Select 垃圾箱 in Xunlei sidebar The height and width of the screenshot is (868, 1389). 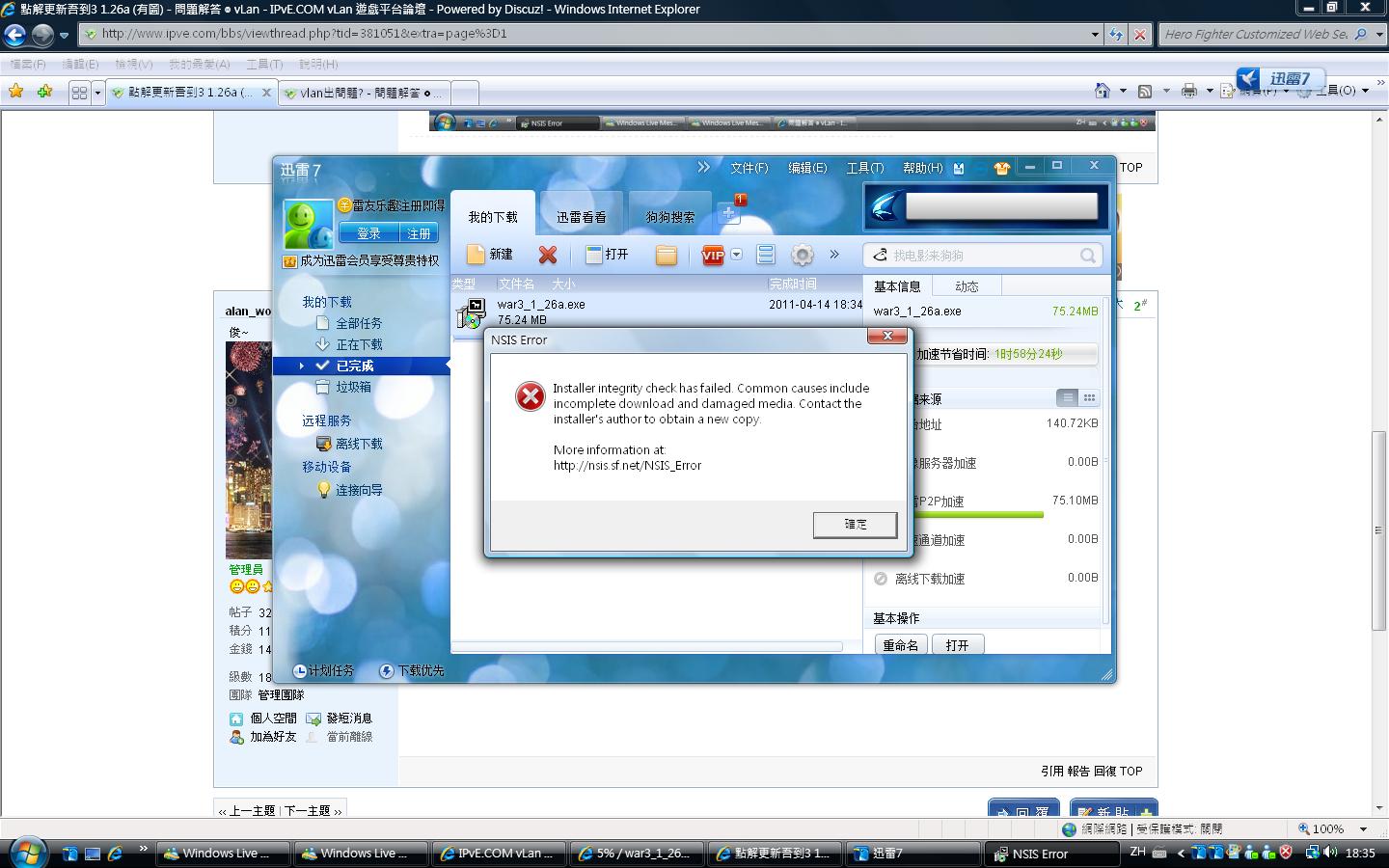pyautogui.click(x=353, y=387)
